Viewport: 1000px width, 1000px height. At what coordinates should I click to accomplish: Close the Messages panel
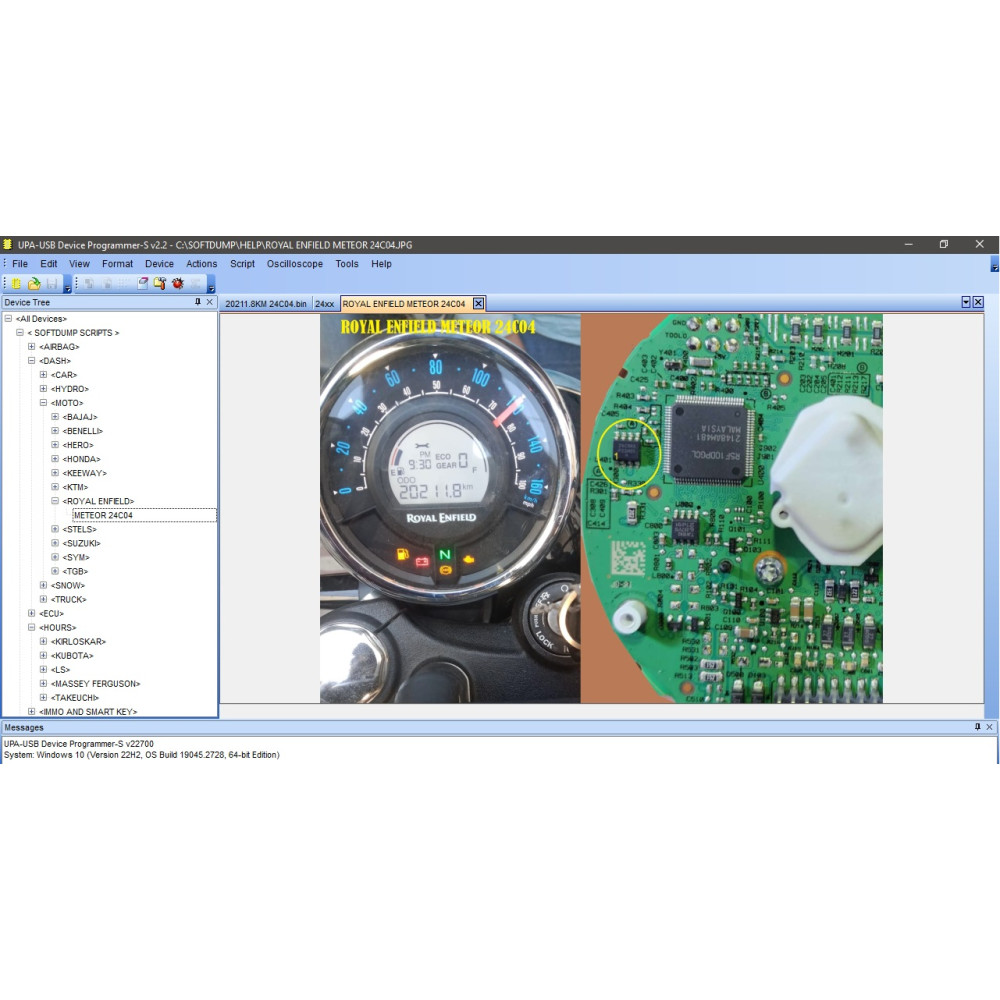[x=990, y=727]
